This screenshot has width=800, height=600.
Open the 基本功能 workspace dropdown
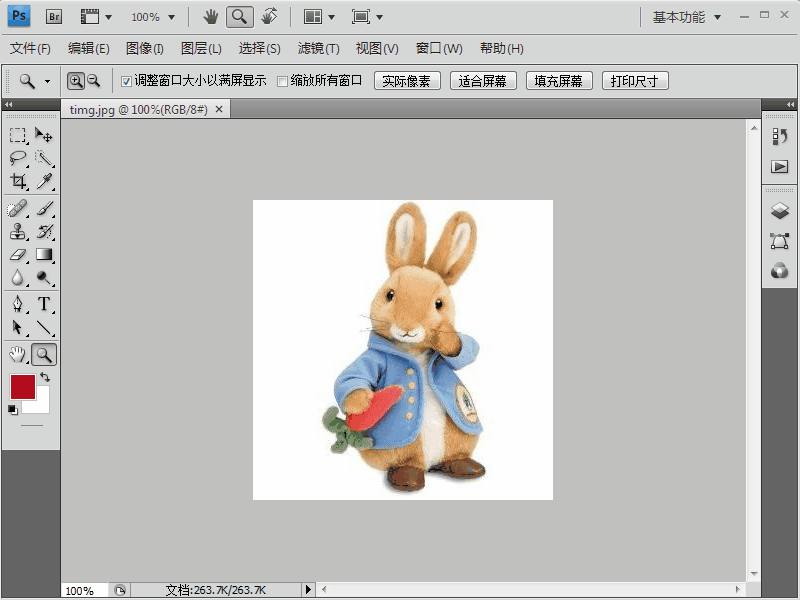coord(687,17)
